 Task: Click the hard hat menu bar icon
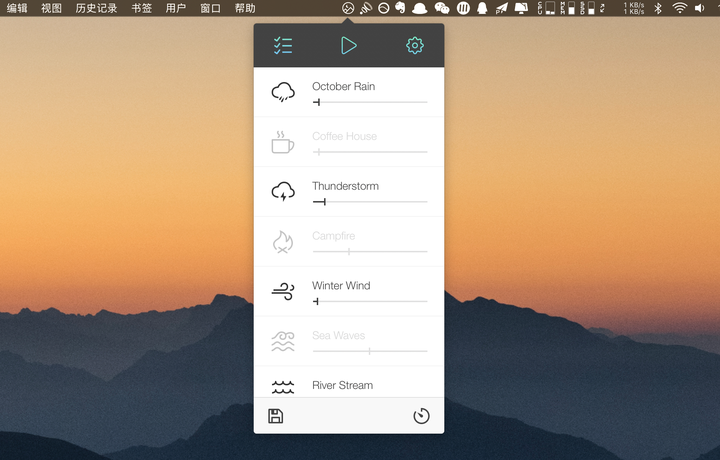coord(419,9)
